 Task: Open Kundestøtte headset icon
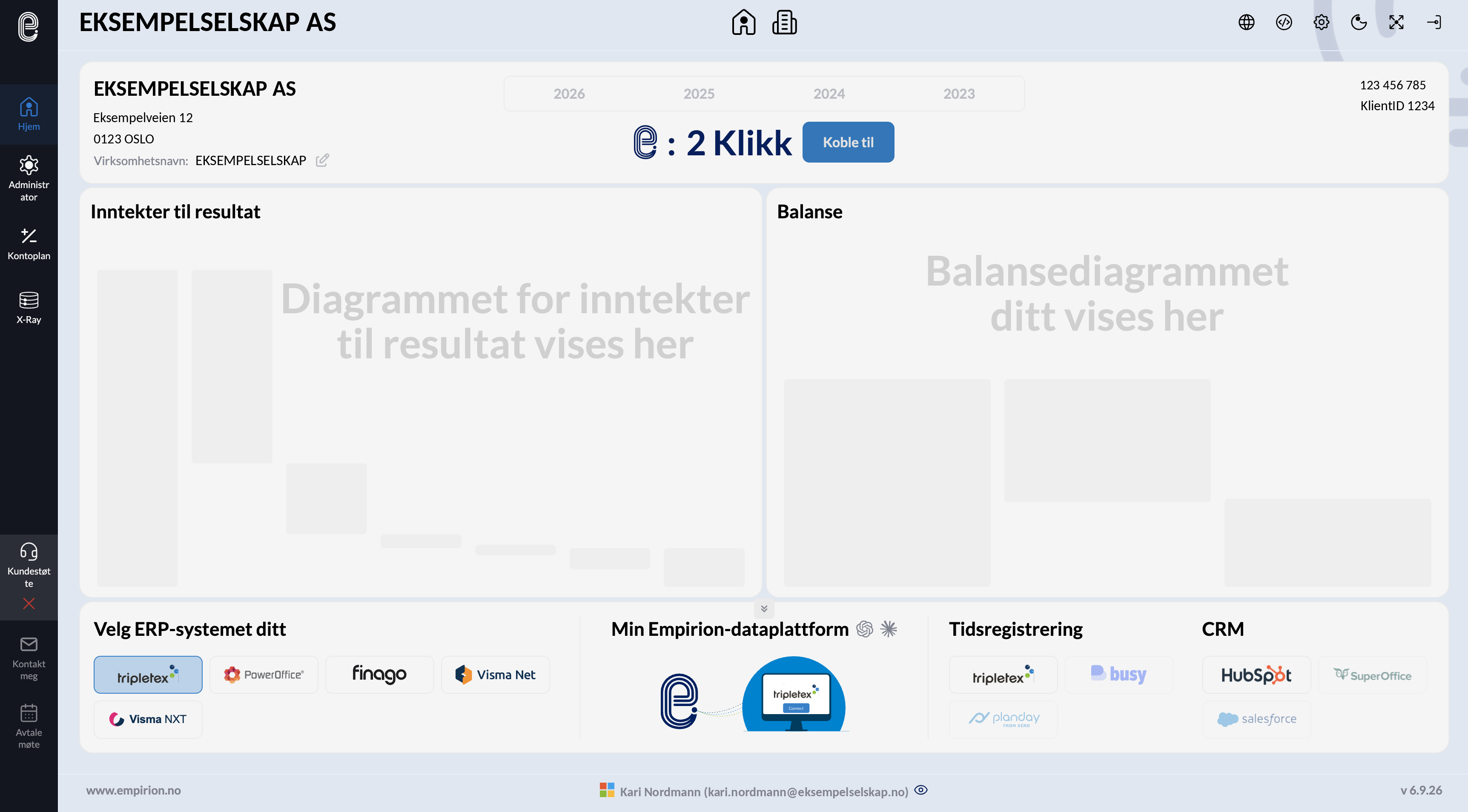[x=29, y=551]
